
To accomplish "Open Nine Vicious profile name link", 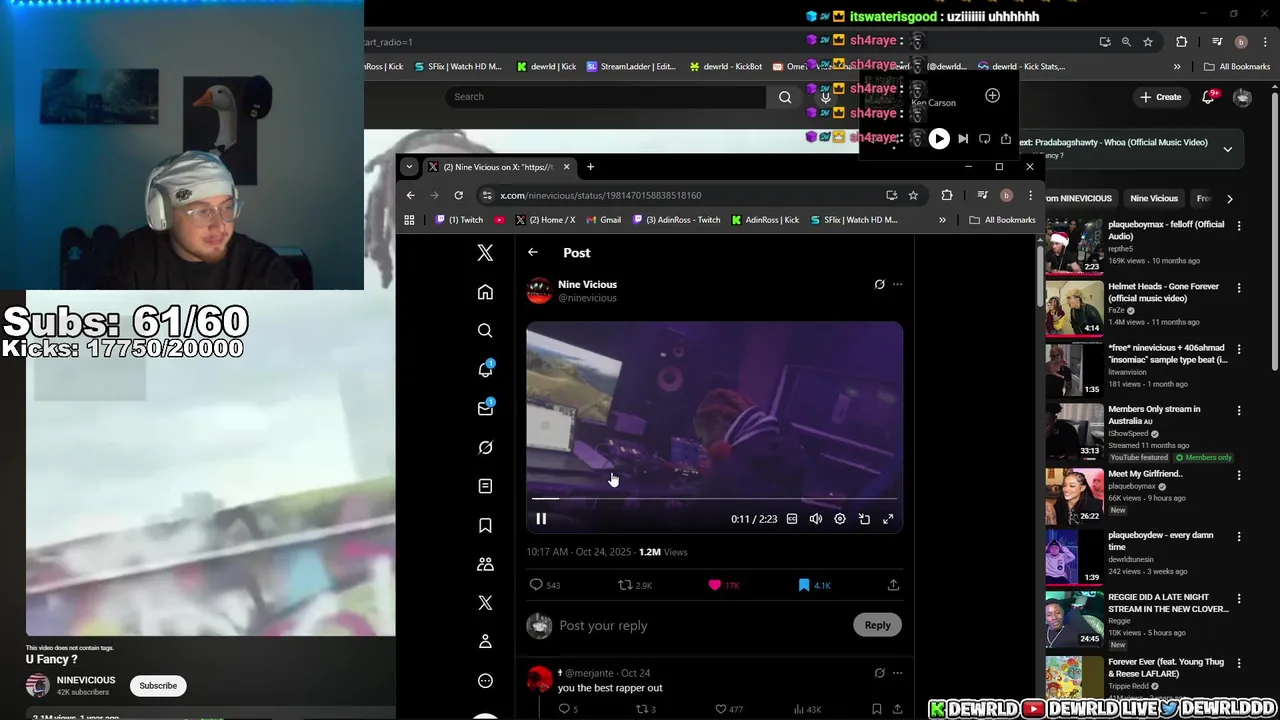I will [x=587, y=284].
